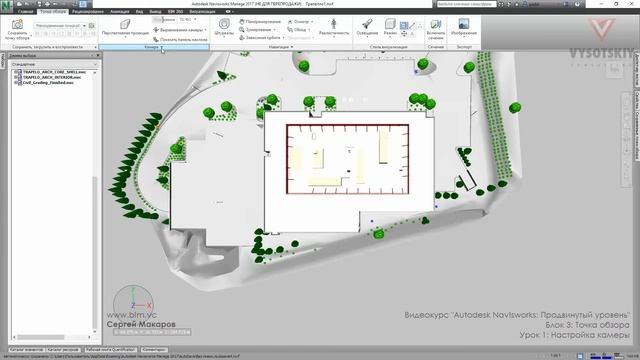This screenshot has height=360, width=640.
Task: Click the Perspective projection icon
Action: (x=125, y=24)
